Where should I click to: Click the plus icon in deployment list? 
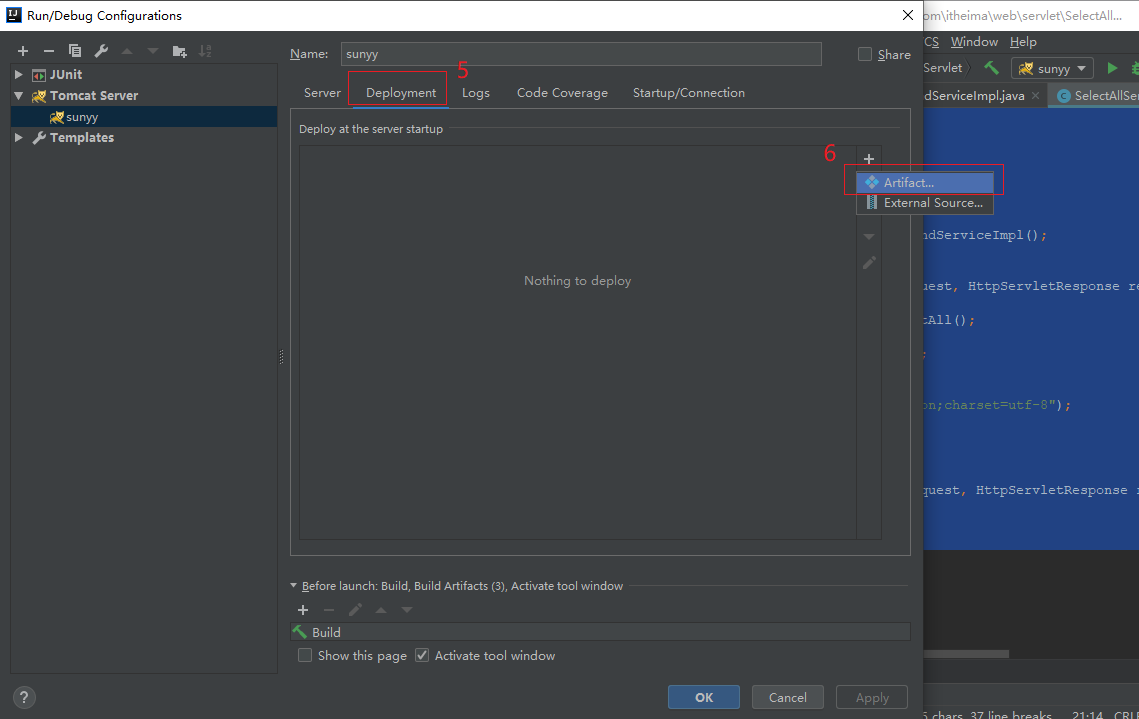869,159
